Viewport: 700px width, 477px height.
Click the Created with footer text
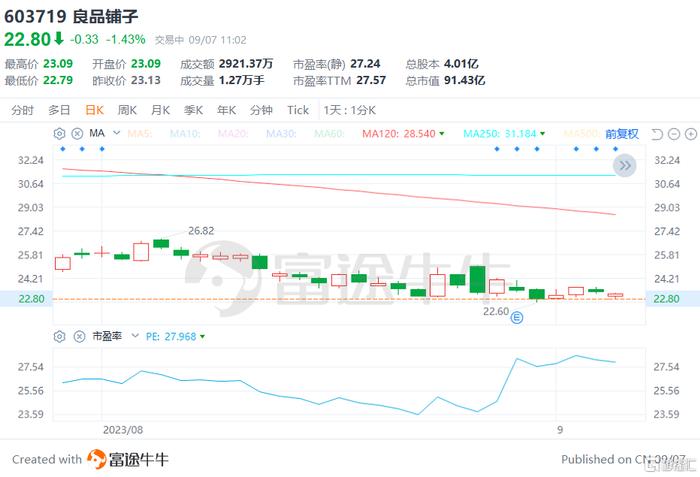point(47,459)
